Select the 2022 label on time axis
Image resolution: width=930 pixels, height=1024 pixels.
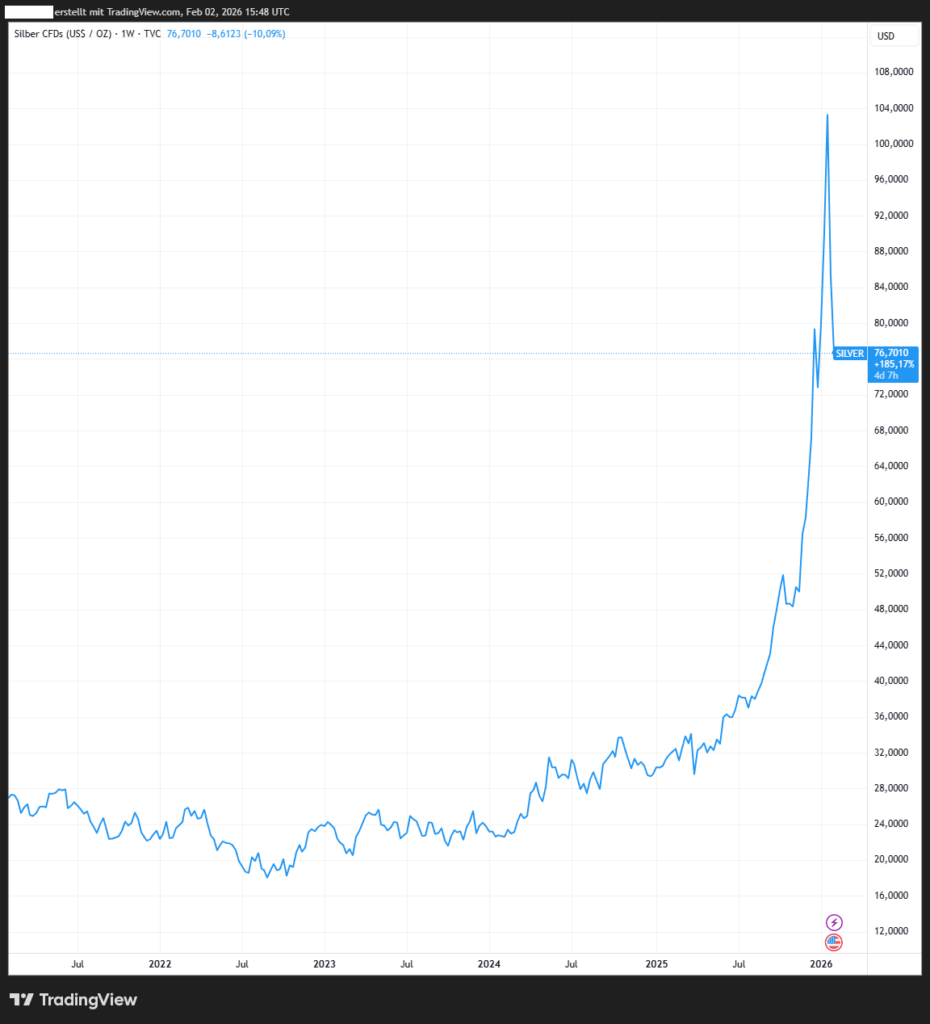click(159, 965)
